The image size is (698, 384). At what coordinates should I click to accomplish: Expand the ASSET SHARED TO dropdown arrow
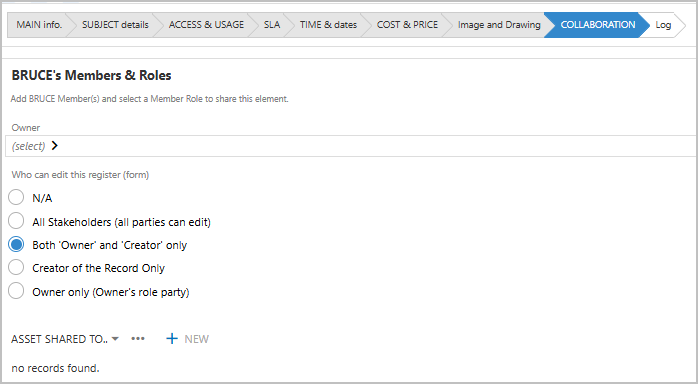(115, 339)
